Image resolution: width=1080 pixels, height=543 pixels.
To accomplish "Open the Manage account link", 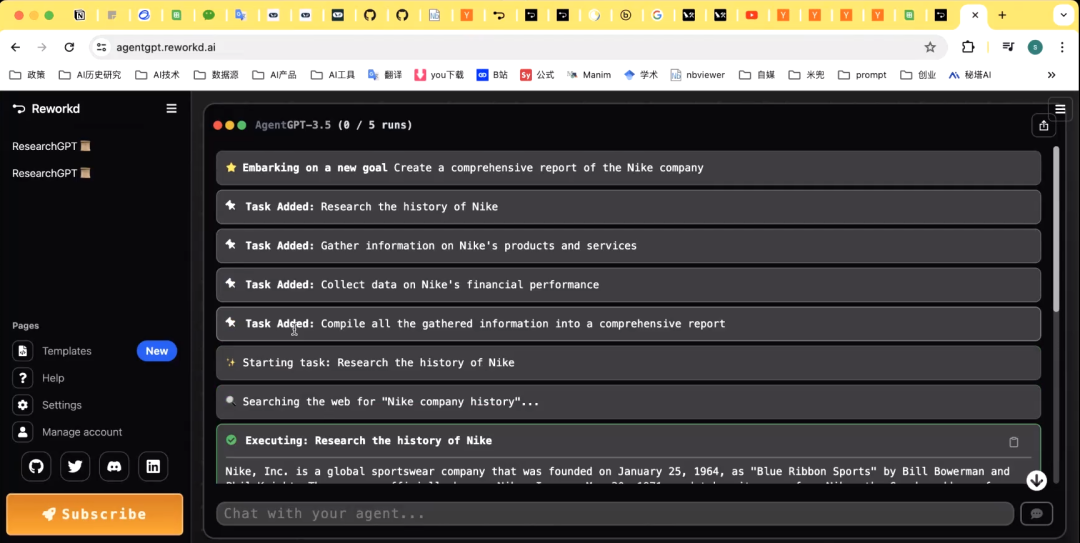I will (82, 432).
